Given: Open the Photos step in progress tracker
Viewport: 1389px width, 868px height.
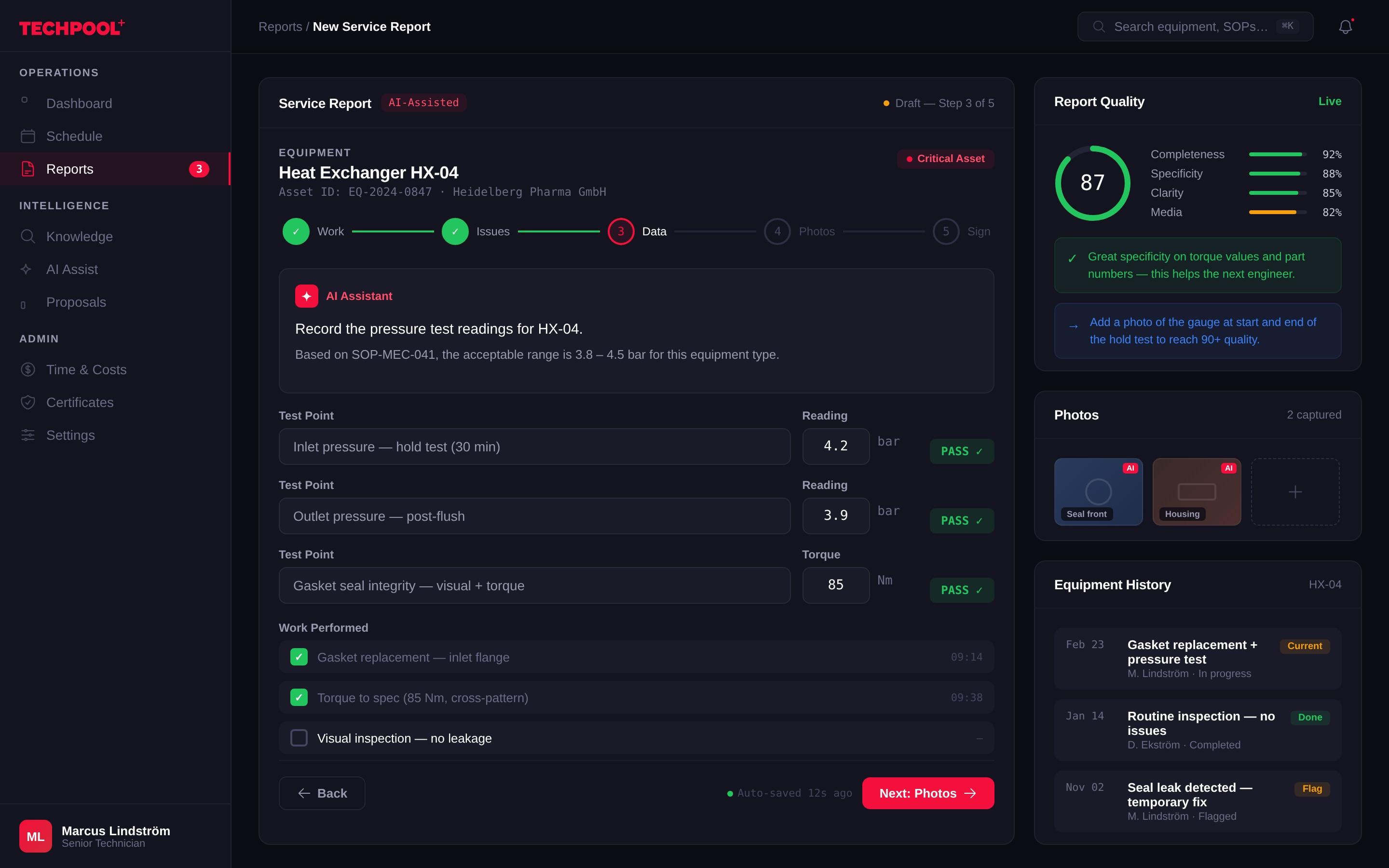Looking at the screenshot, I should (x=777, y=231).
